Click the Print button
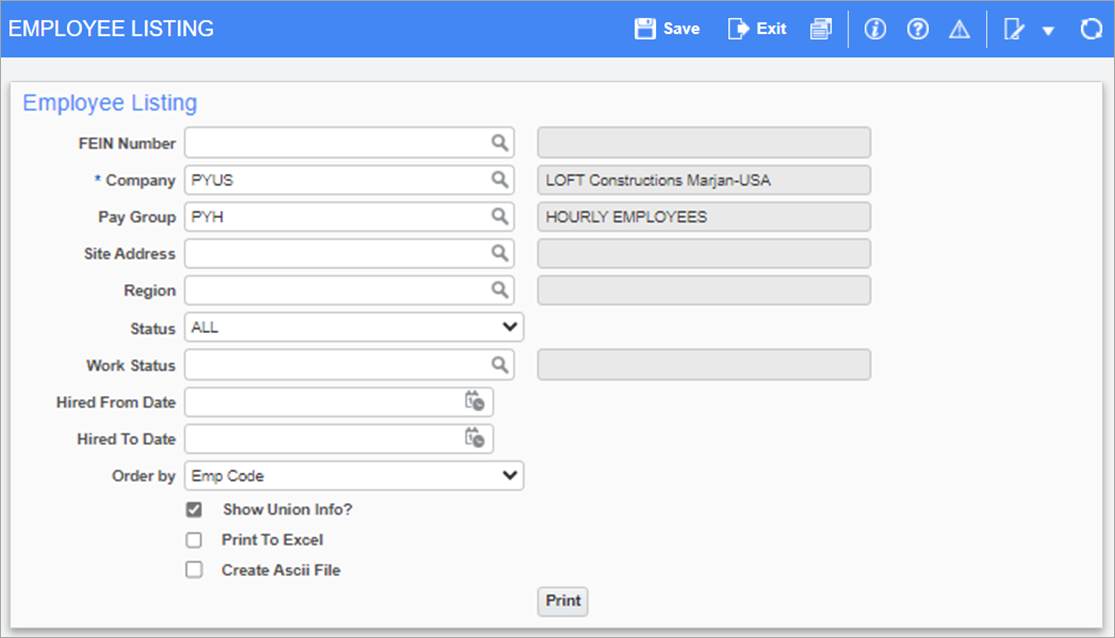 point(562,601)
